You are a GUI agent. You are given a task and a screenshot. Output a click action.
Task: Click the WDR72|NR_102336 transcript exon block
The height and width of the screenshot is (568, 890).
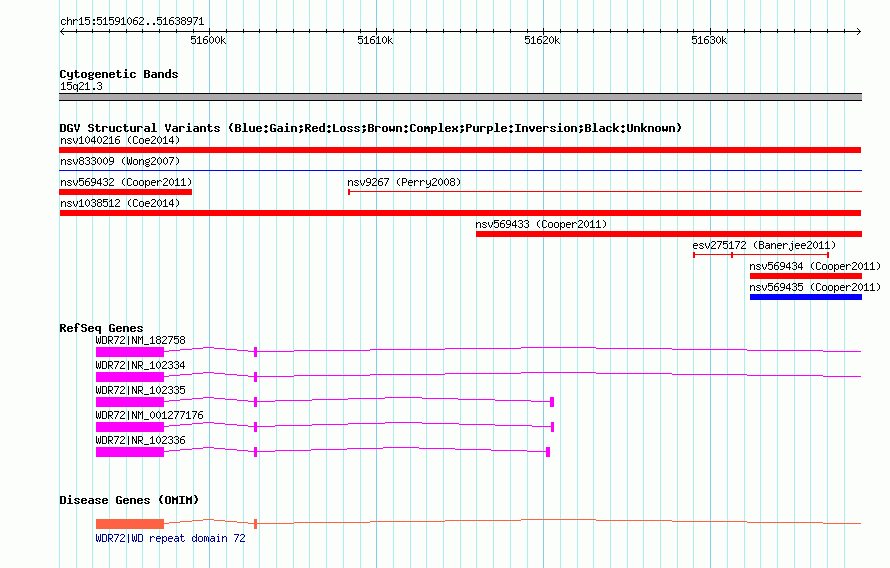(x=129, y=452)
